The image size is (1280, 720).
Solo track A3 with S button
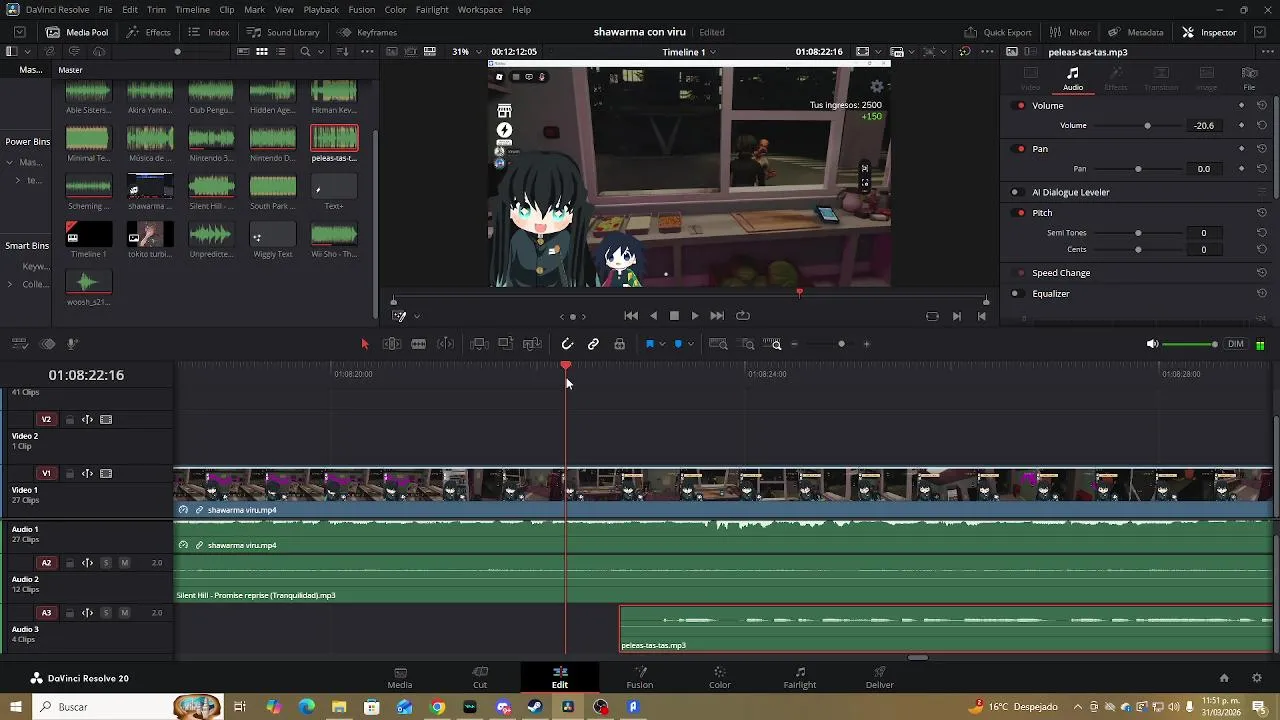pos(106,613)
